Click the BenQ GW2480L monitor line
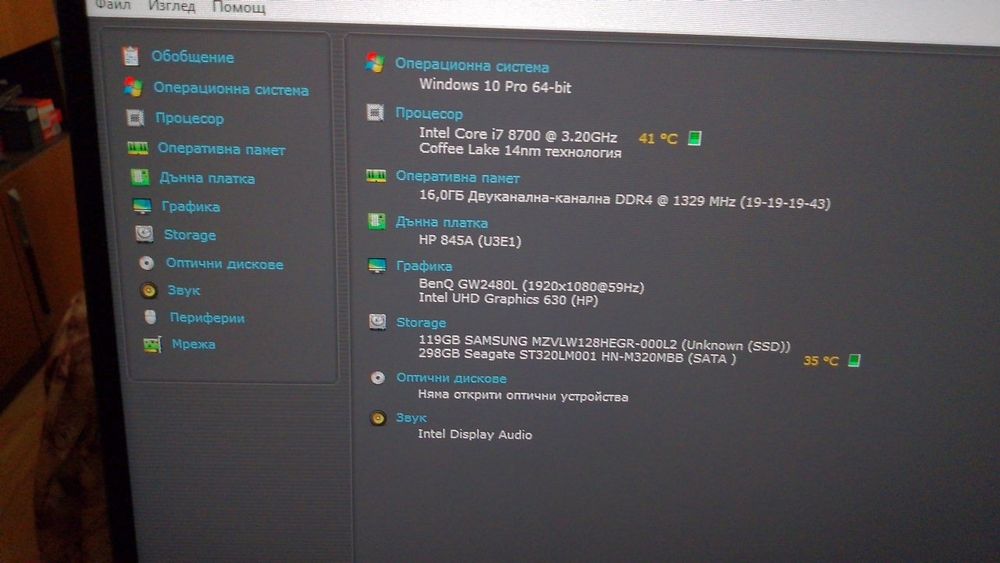The image size is (1000, 563). (x=531, y=286)
